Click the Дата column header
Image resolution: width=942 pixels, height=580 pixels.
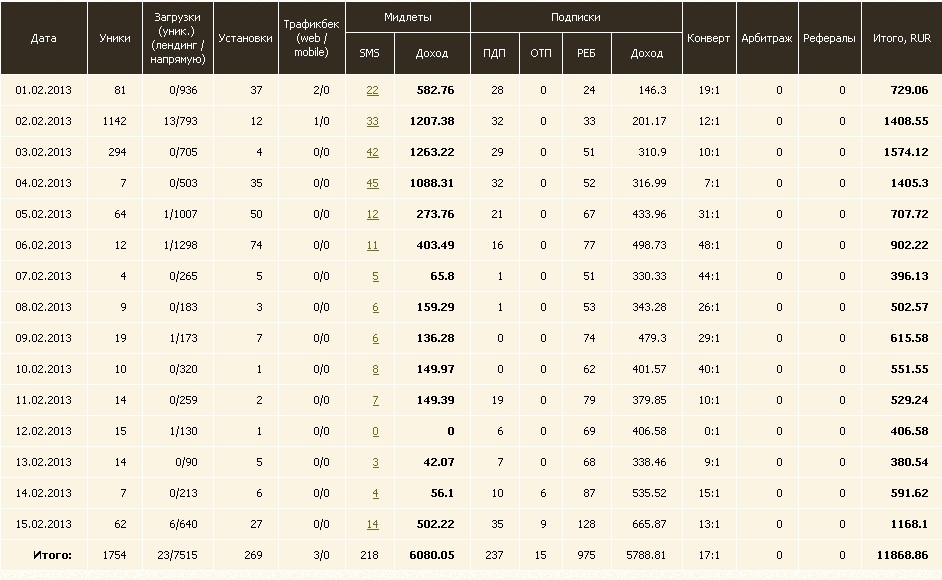(x=43, y=38)
